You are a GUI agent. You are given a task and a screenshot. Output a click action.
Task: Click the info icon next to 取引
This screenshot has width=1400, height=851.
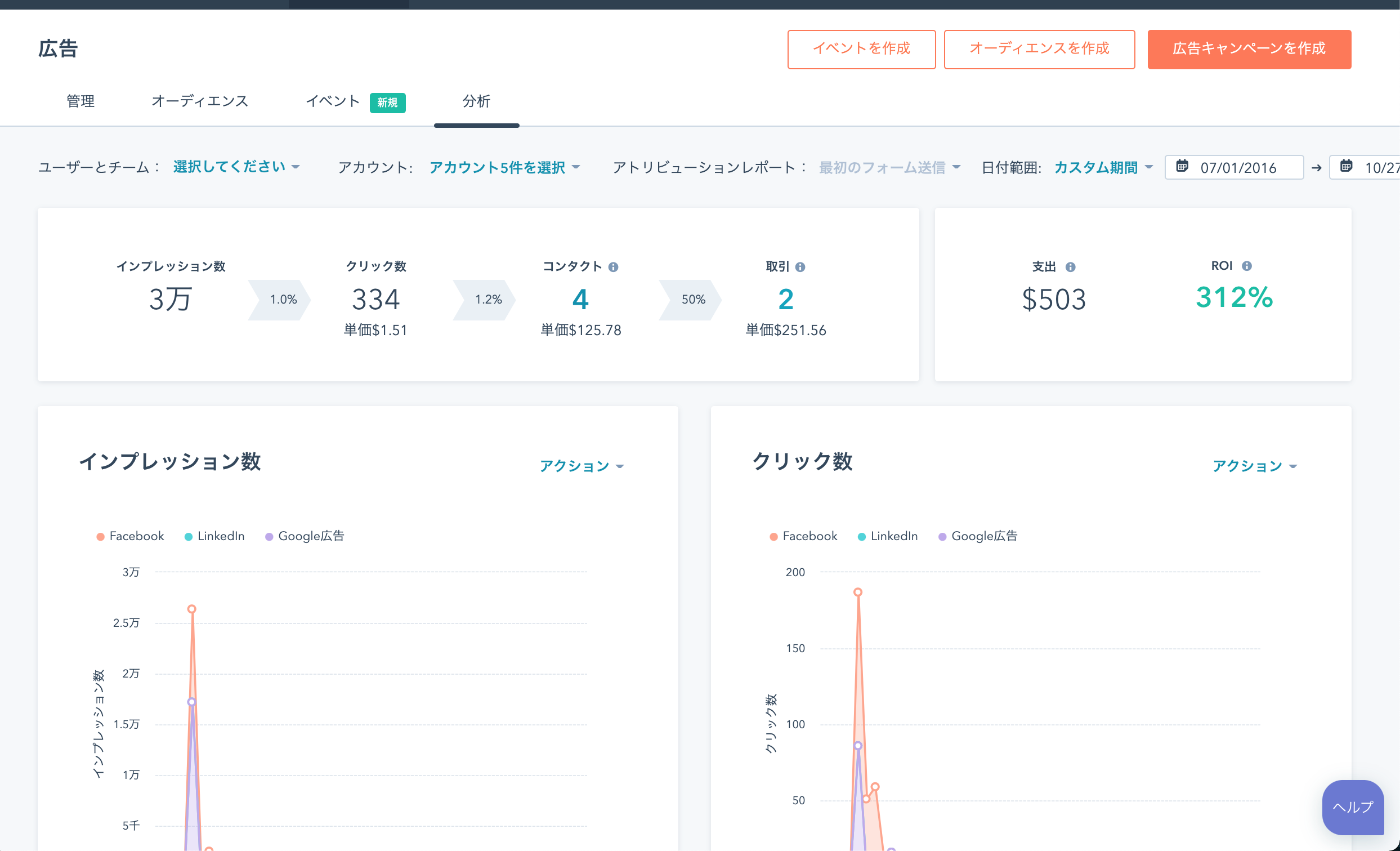(800, 266)
